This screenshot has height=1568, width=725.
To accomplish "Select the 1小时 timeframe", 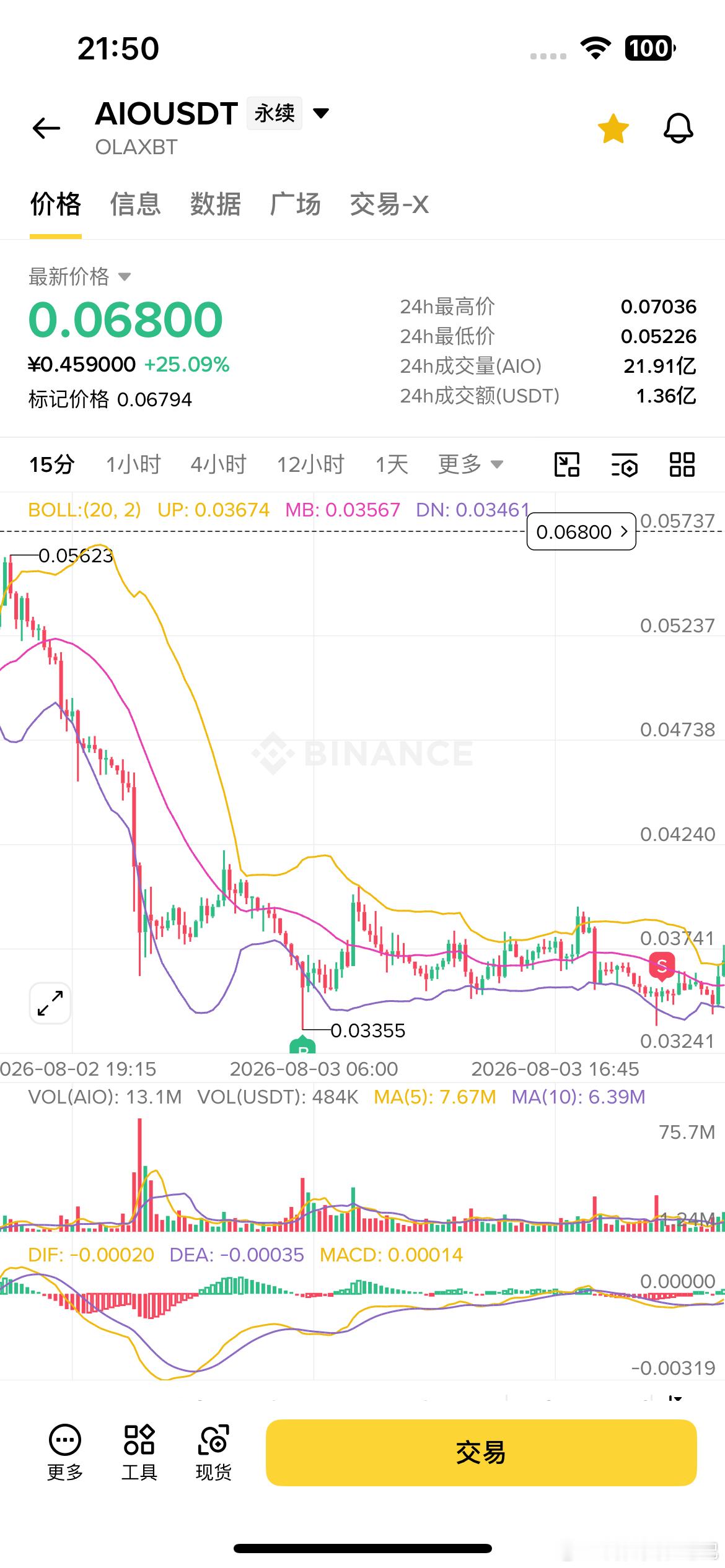I will [x=133, y=464].
